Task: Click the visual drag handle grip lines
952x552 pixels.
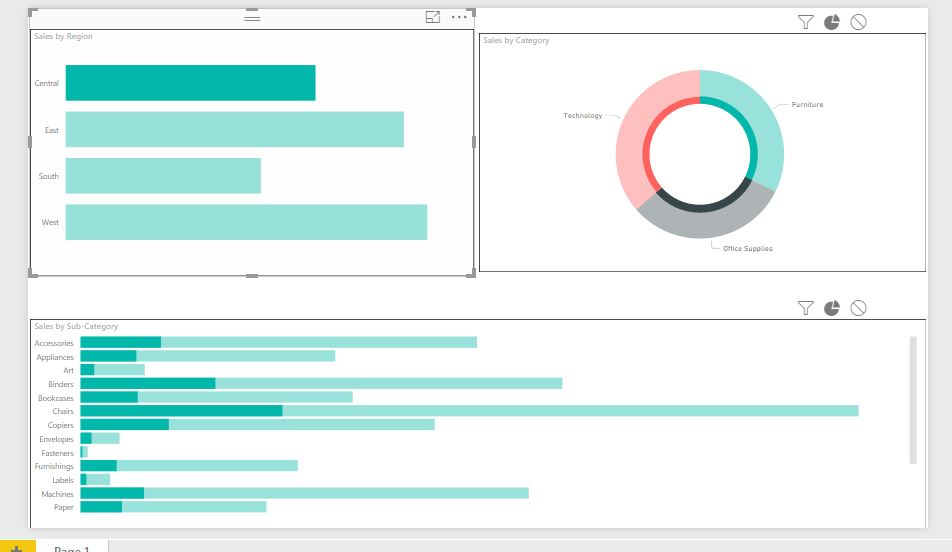Action: pos(252,18)
